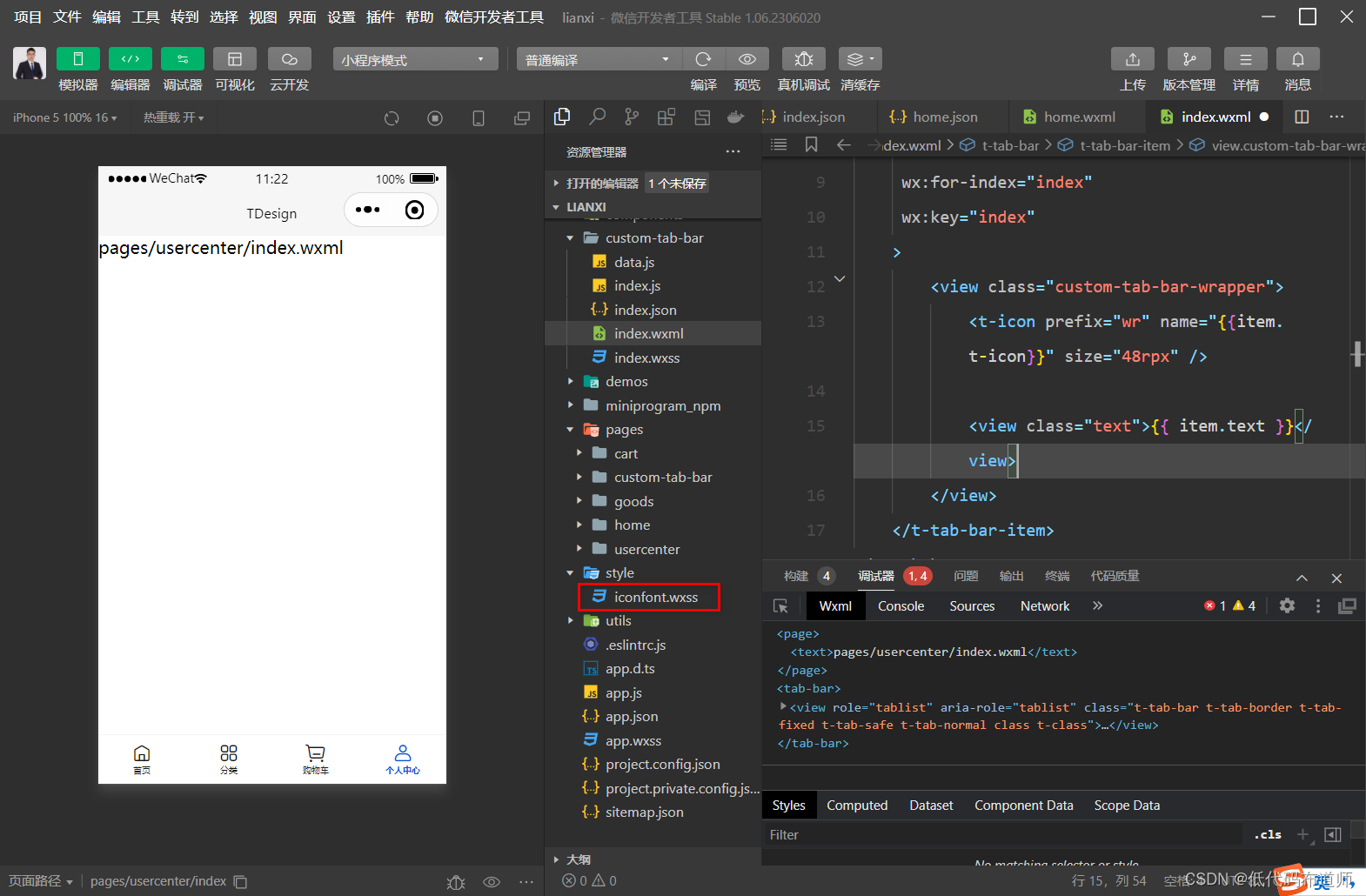Switch to the Console tab
Image resolution: width=1366 pixels, height=896 pixels.
[x=901, y=606]
